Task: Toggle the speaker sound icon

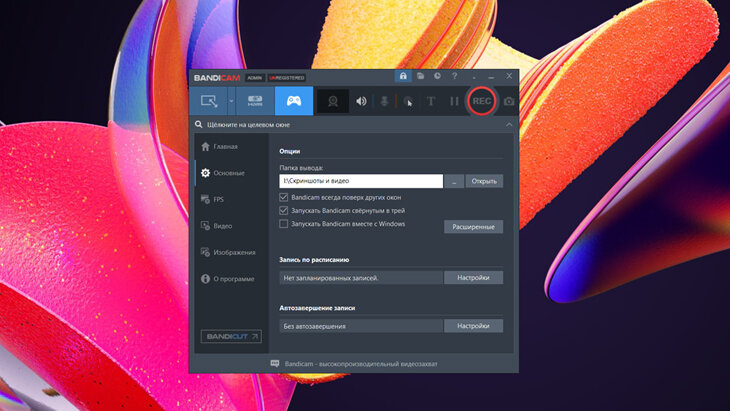Action: [360, 101]
